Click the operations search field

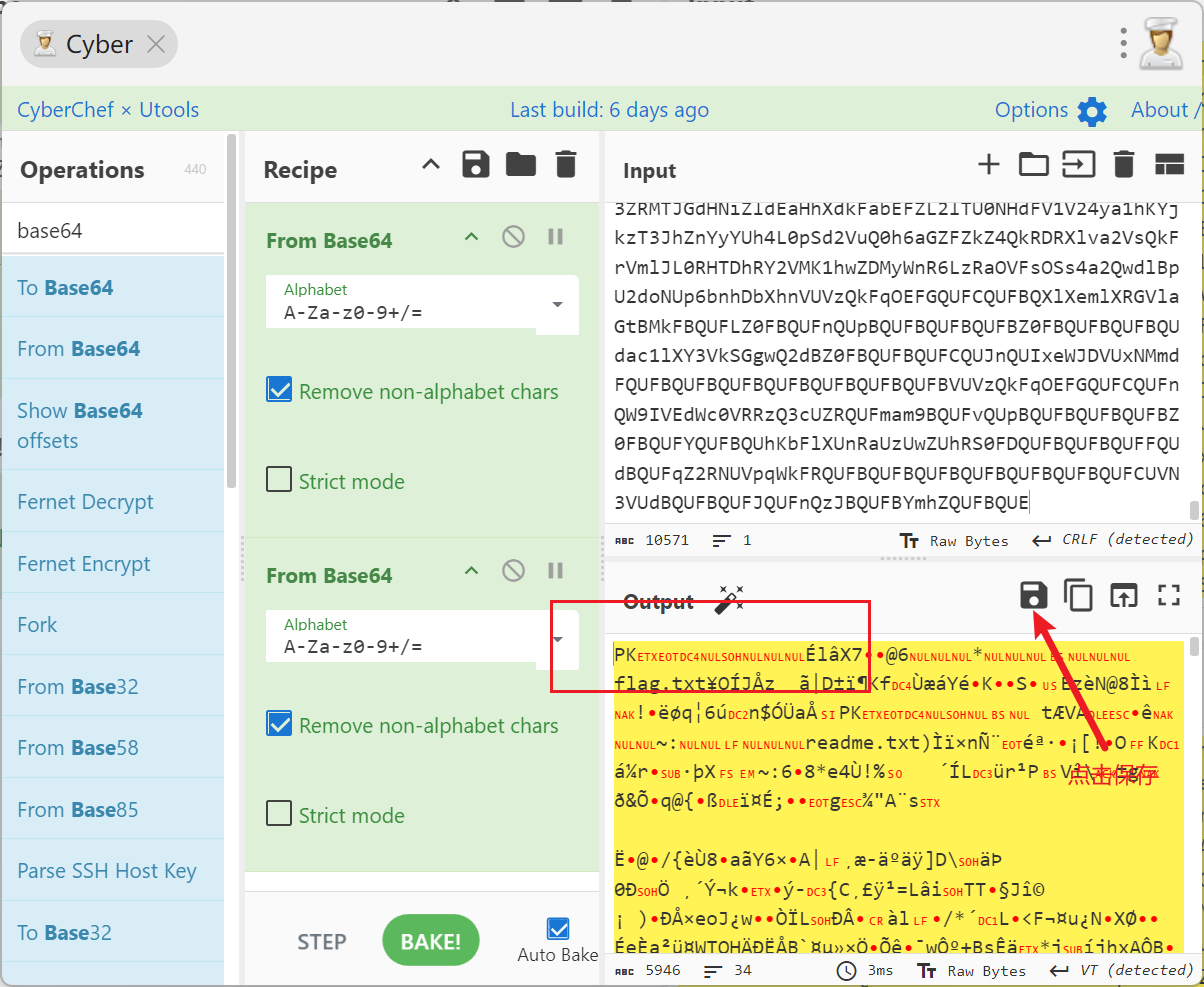pos(114,230)
